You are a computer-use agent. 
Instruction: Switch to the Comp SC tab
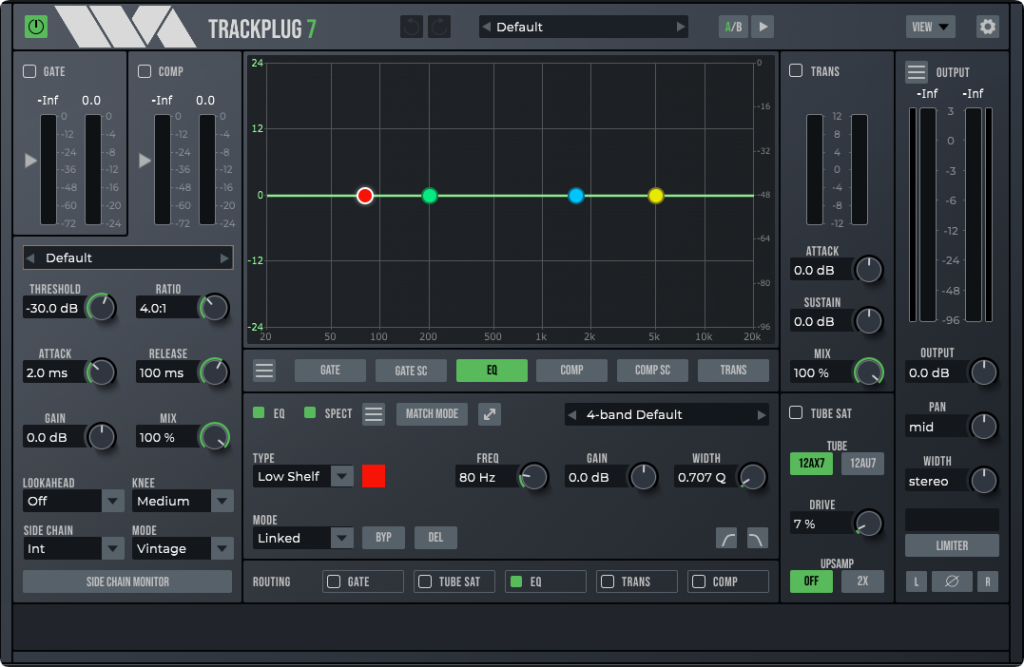pos(652,370)
